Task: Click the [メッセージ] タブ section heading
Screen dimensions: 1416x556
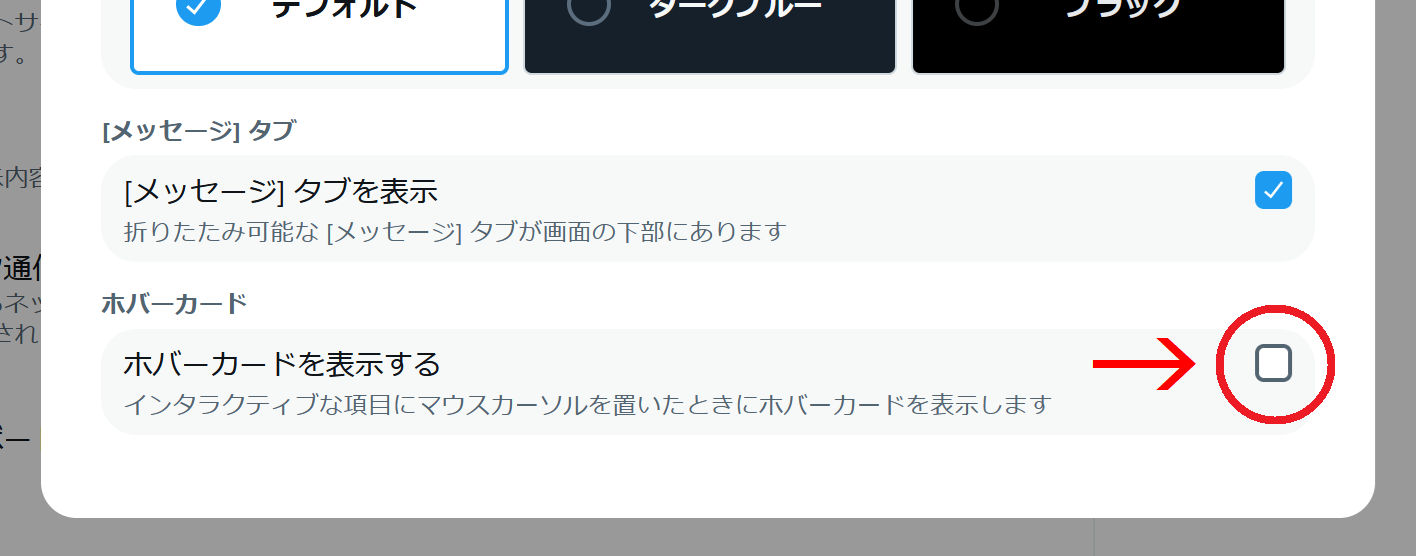Action: tap(198, 130)
